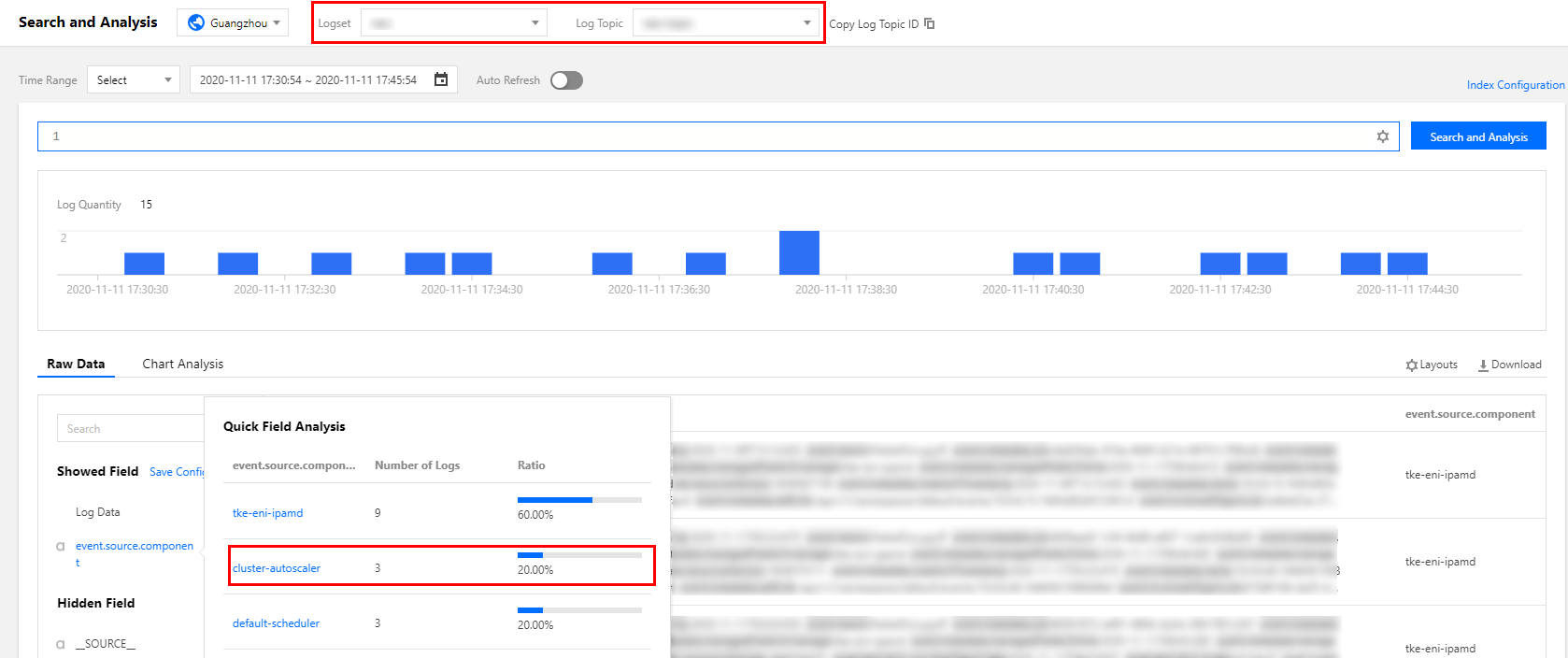The width and height of the screenshot is (1568, 658).
Task: Toggle the Auto Refresh switch
Action: [566, 80]
